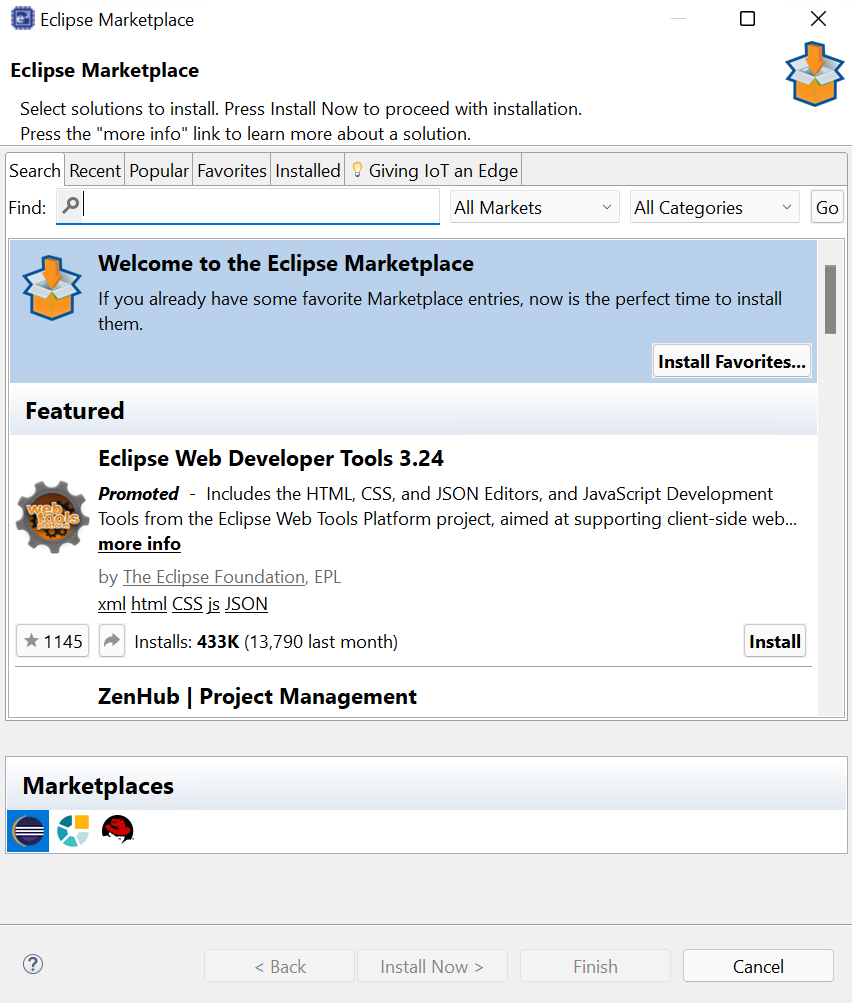Click the CSS tag link
The height and width of the screenshot is (1003, 852).
187,604
